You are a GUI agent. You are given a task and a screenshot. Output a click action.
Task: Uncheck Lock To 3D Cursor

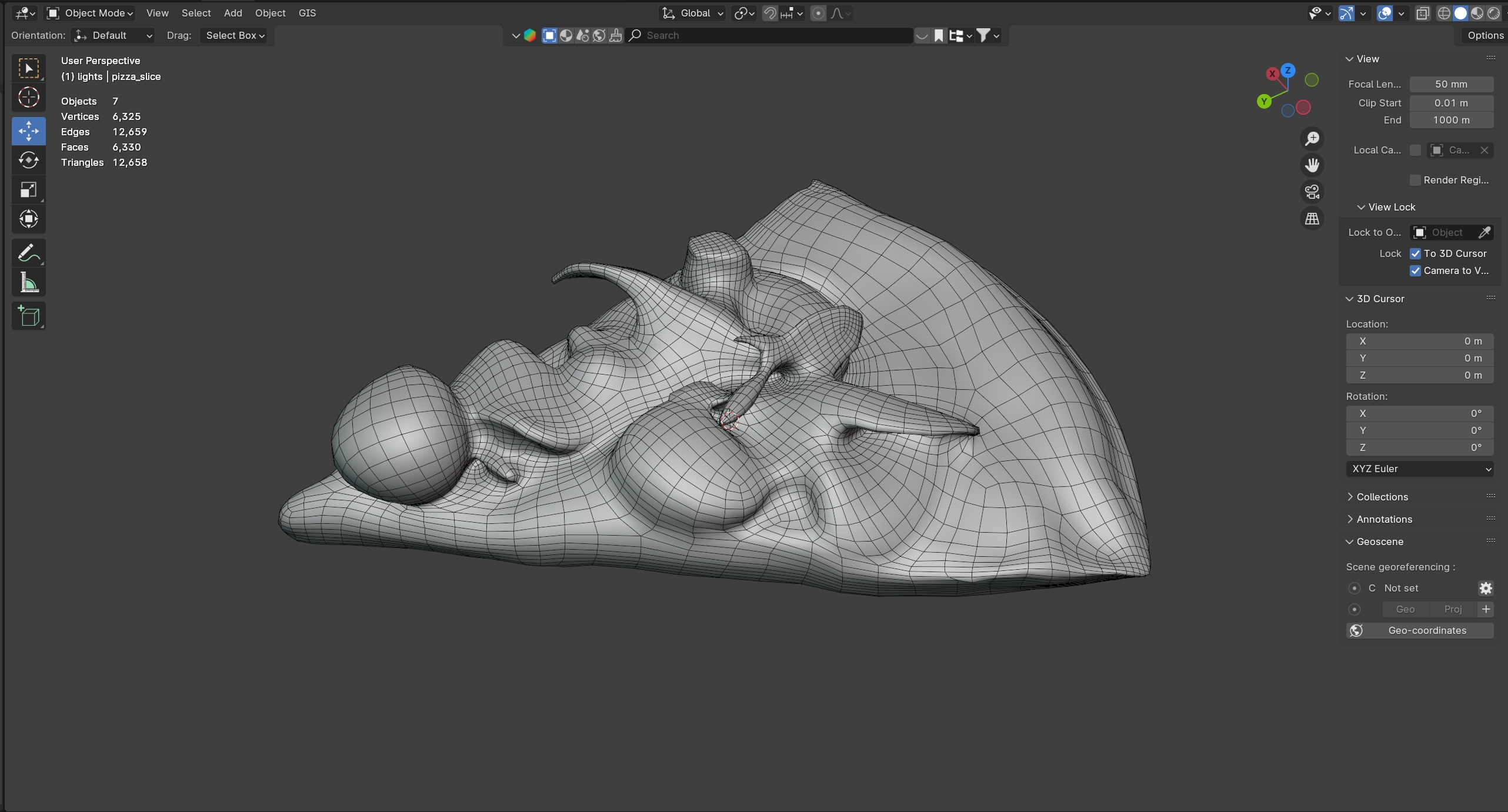(1416, 254)
